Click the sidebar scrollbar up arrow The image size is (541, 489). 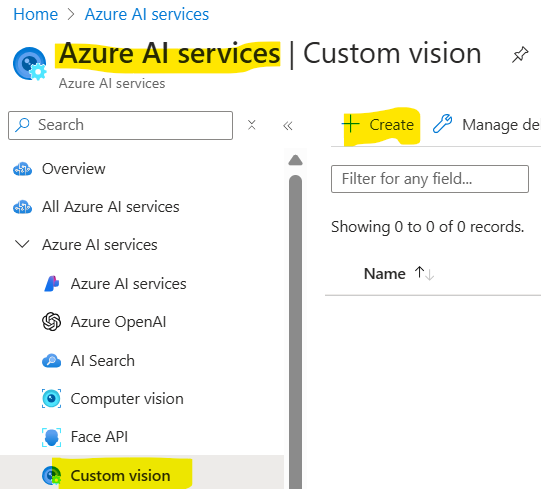pyautogui.click(x=296, y=160)
